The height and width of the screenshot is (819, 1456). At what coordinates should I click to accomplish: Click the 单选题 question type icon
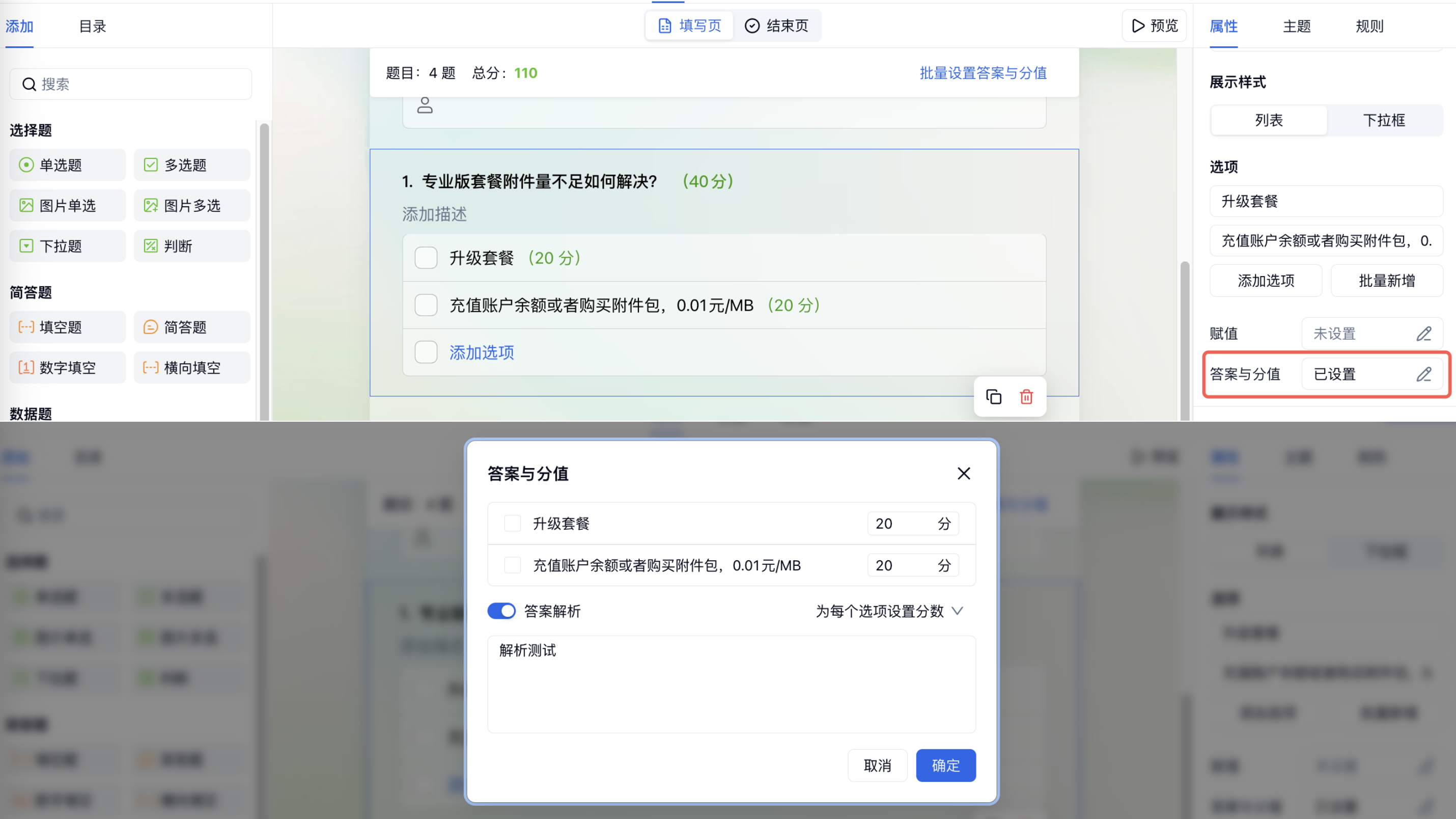click(x=26, y=165)
